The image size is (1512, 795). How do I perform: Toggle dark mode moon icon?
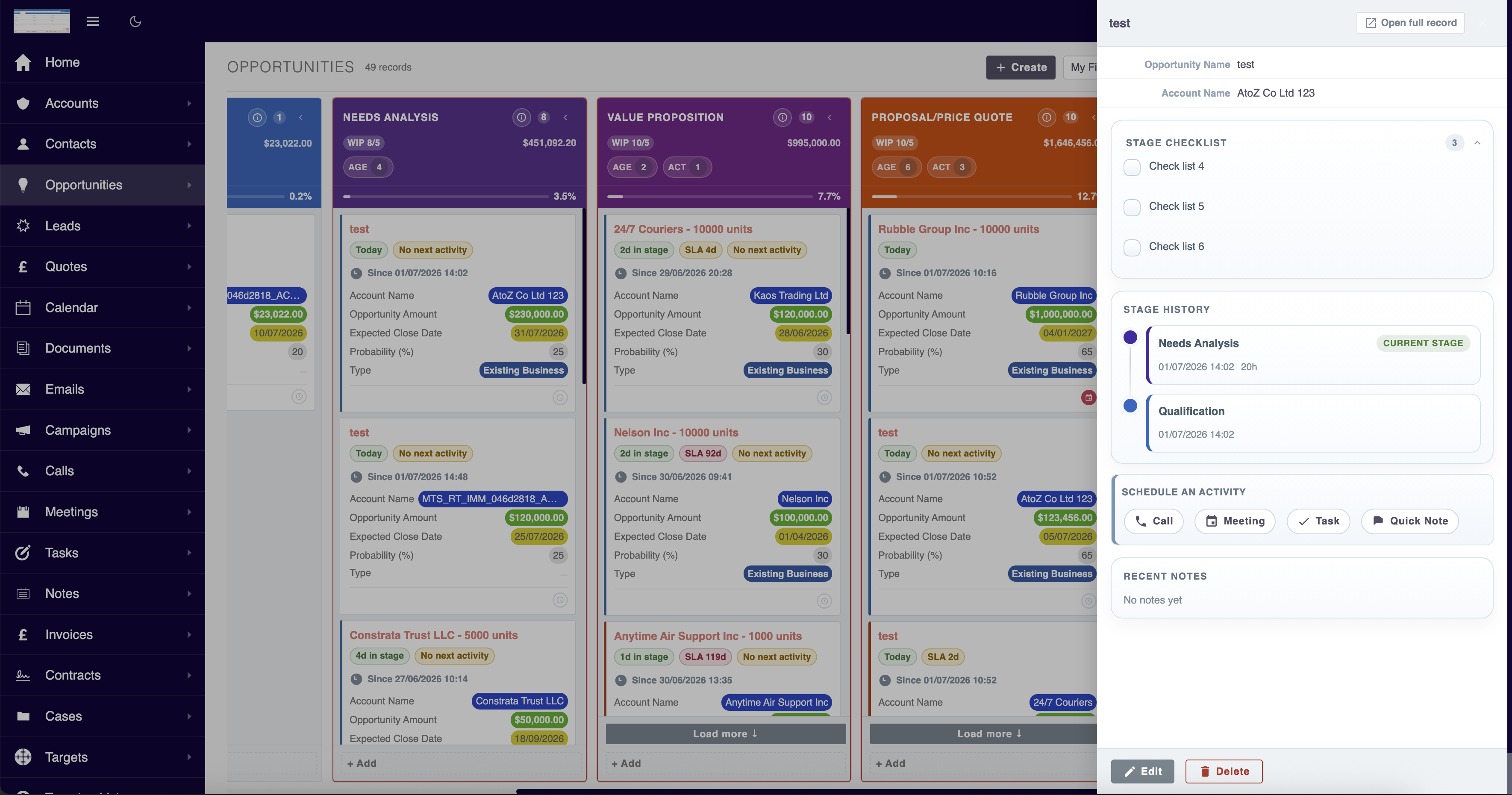point(135,22)
